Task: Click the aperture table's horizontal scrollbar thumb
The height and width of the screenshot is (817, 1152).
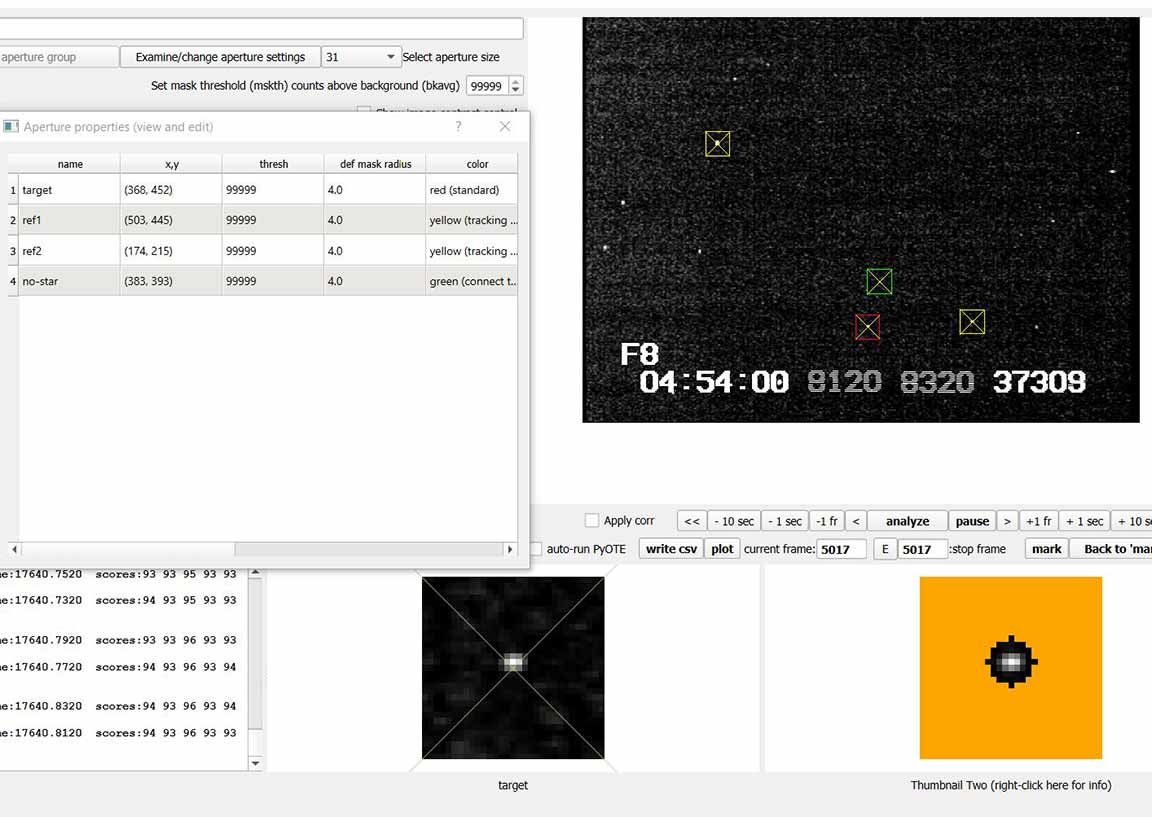Action: 368,549
